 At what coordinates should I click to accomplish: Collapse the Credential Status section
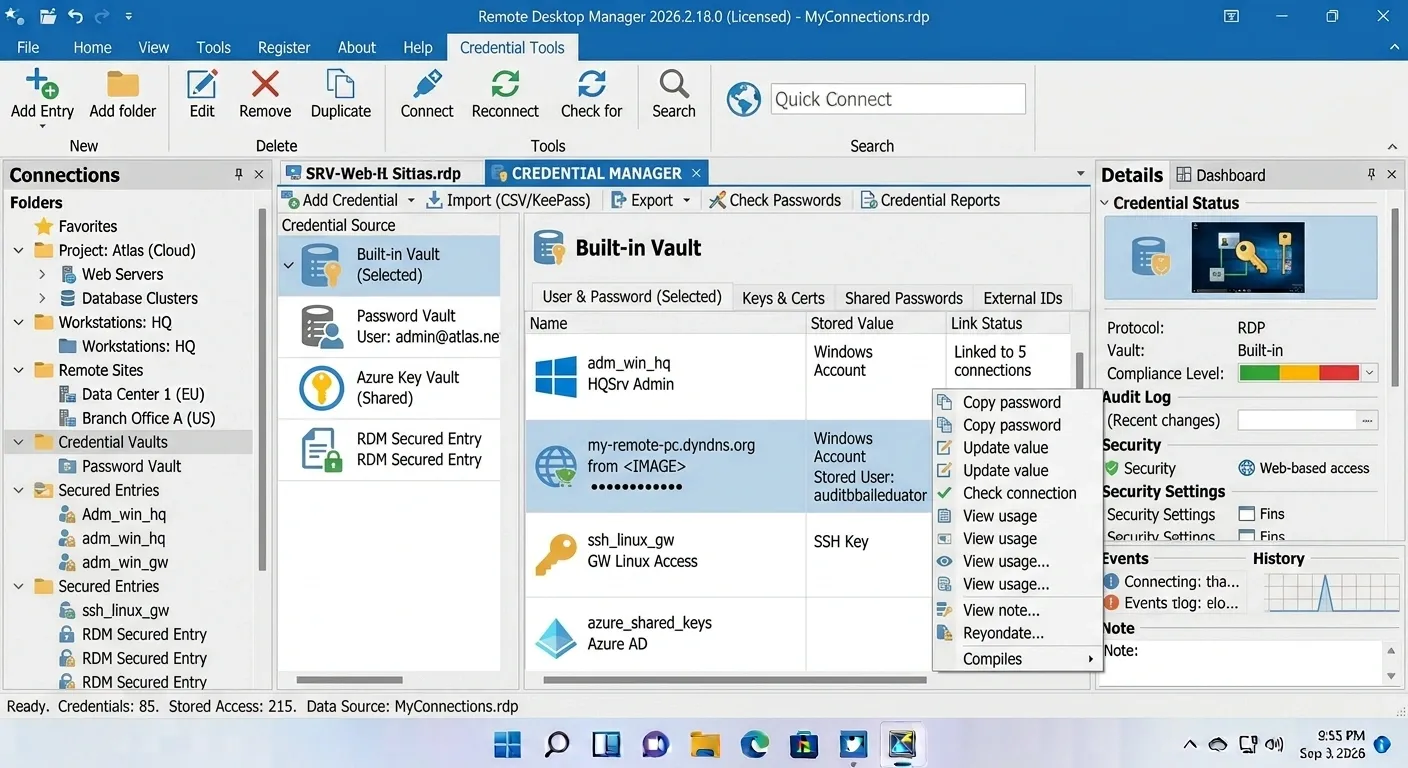[x=1105, y=203]
